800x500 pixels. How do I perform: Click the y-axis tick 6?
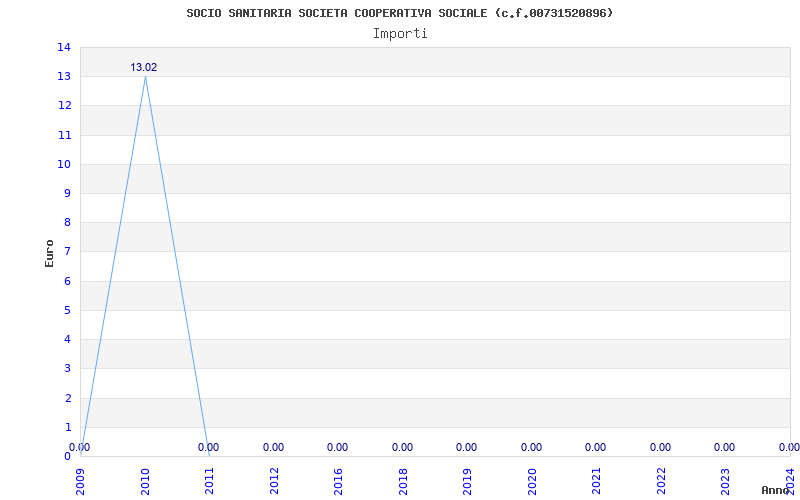(68, 281)
